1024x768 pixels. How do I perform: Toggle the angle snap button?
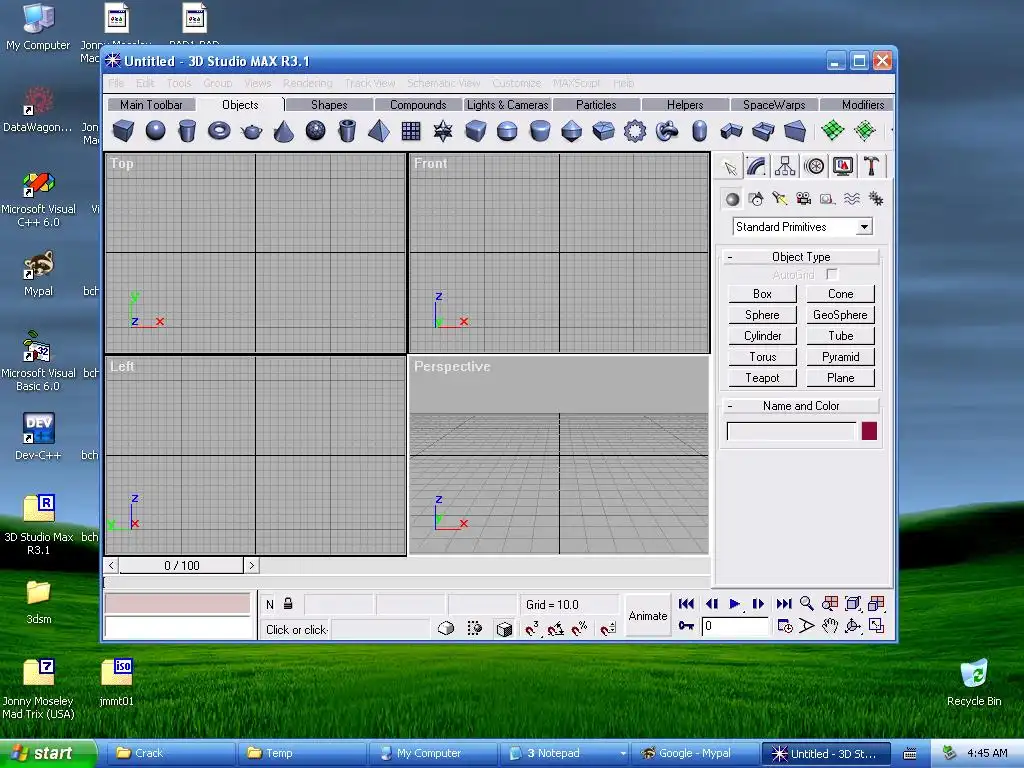(x=556, y=629)
